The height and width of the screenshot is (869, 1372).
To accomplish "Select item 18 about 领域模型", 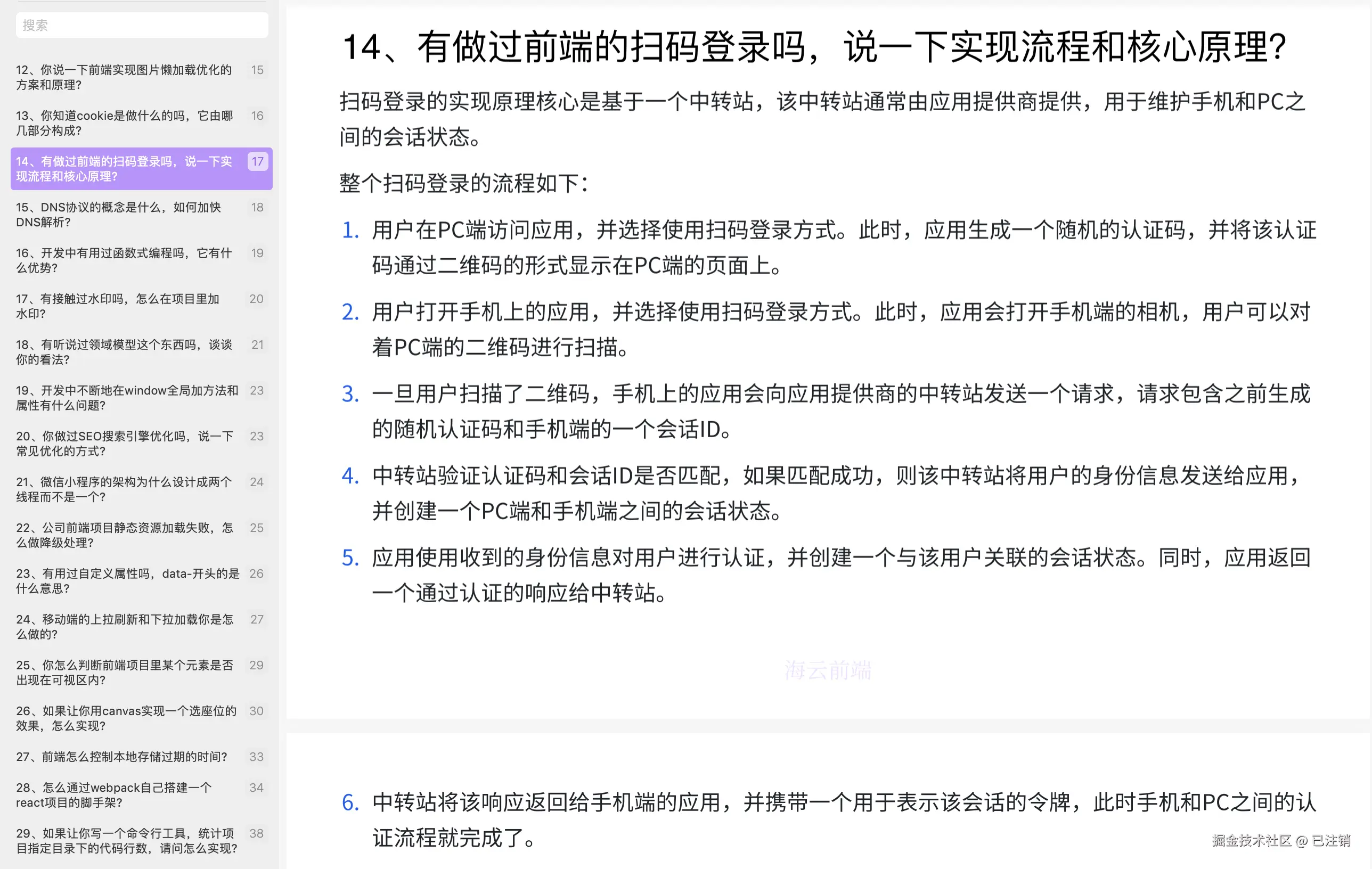I will coord(124,351).
